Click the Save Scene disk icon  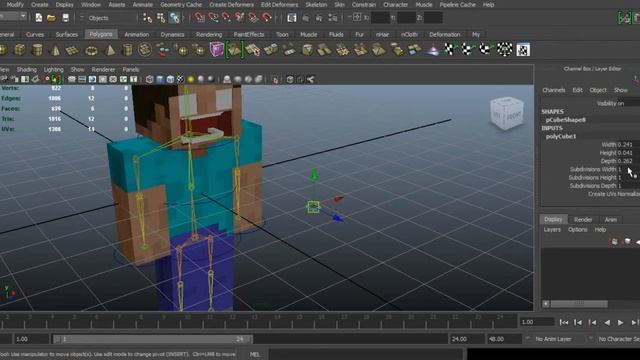coord(65,18)
